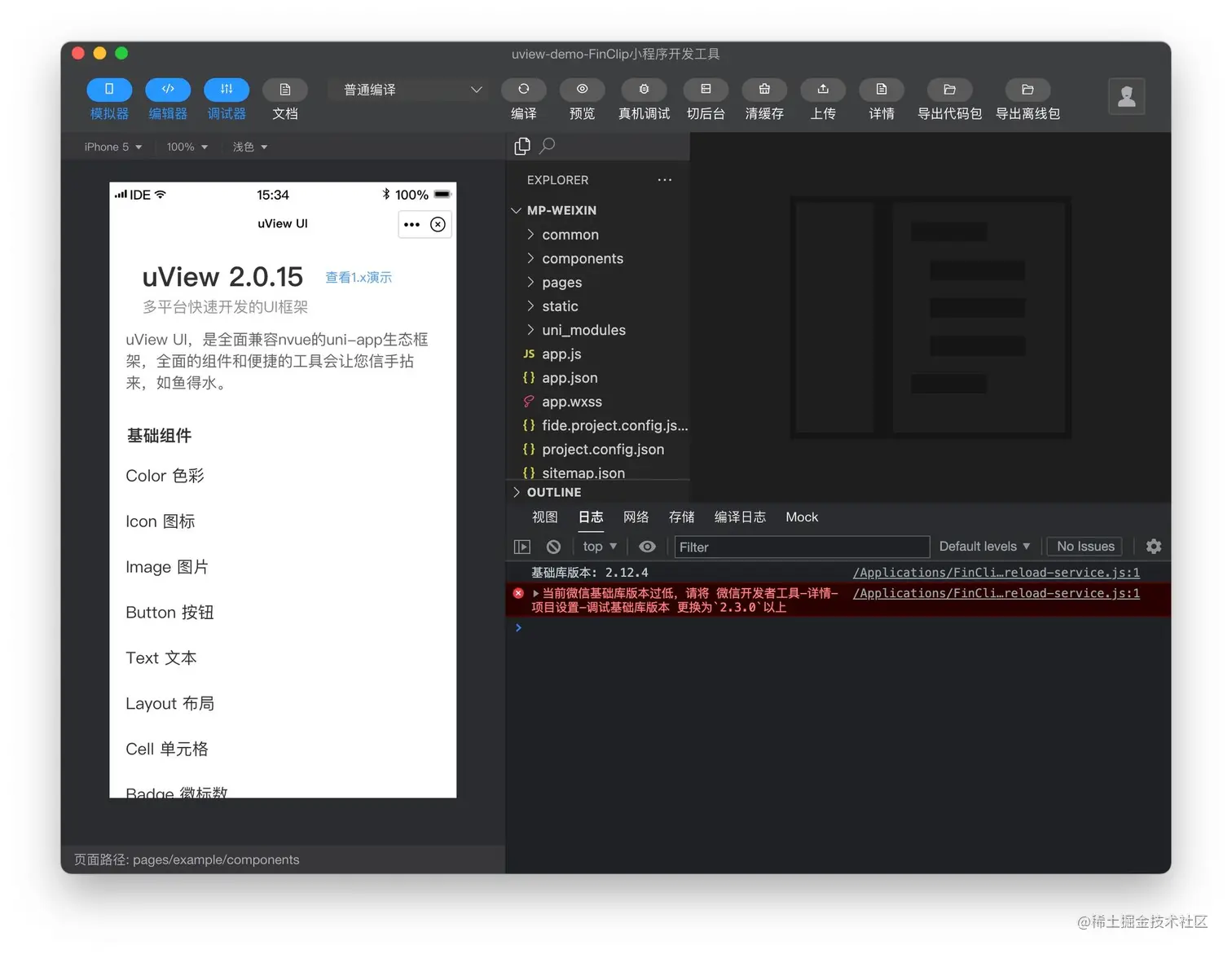Open reload-service.js:1 link on 基础库版本 line
Image resolution: width=1232 pixels, height=954 pixels.
coord(996,573)
